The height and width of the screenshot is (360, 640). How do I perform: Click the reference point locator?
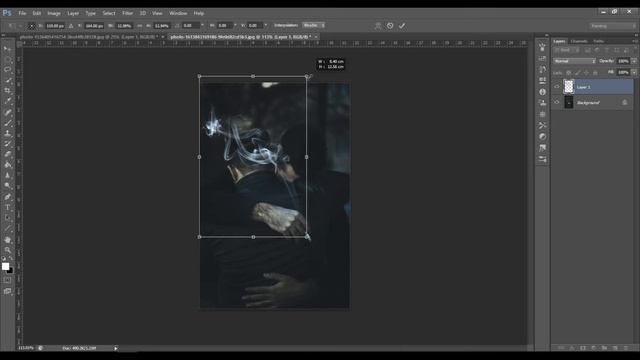pyautogui.click(x=31, y=26)
